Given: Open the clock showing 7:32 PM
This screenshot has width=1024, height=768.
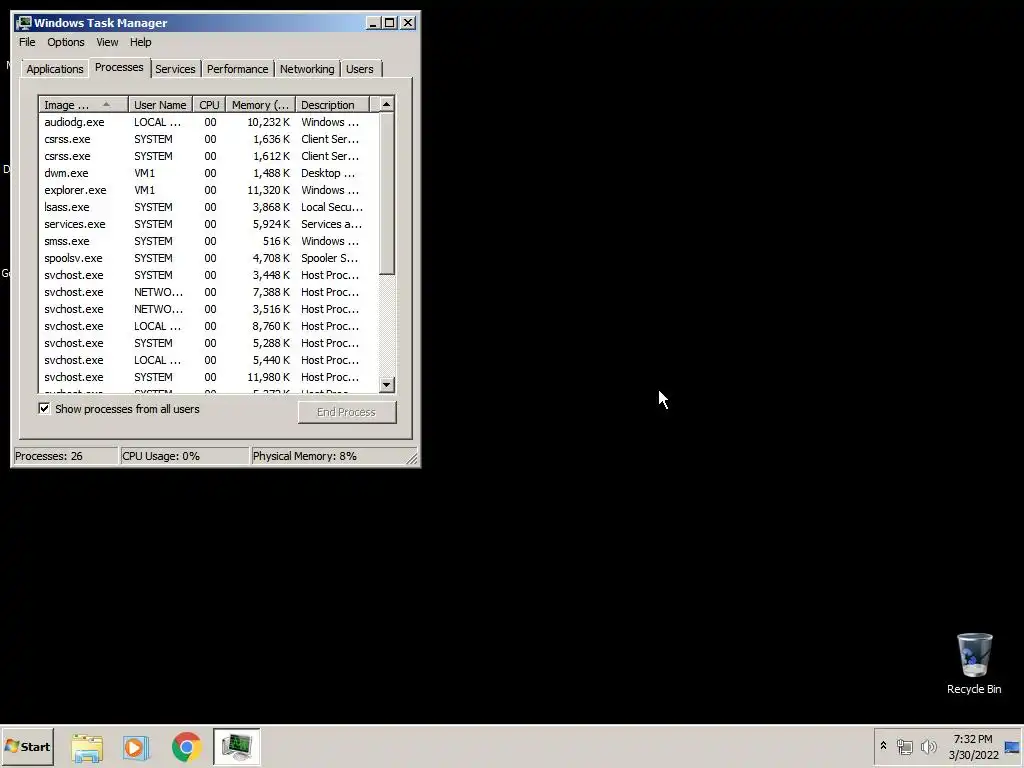Looking at the screenshot, I should [973, 746].
